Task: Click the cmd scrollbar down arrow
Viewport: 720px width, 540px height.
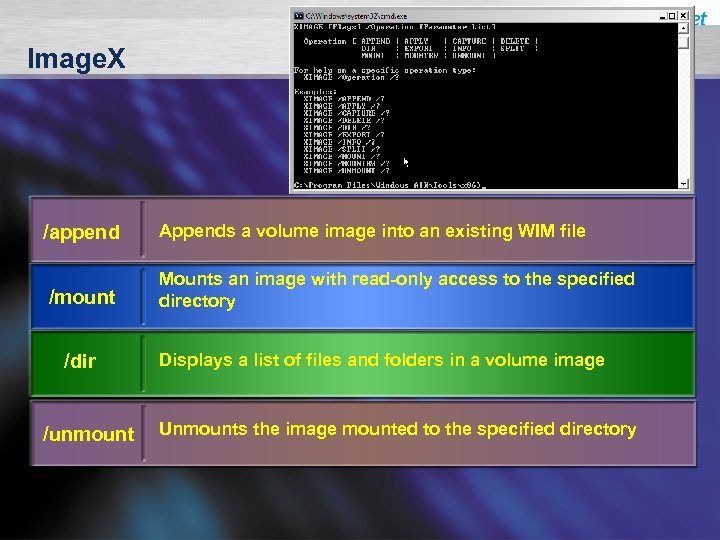Action: tap(683, 184)
